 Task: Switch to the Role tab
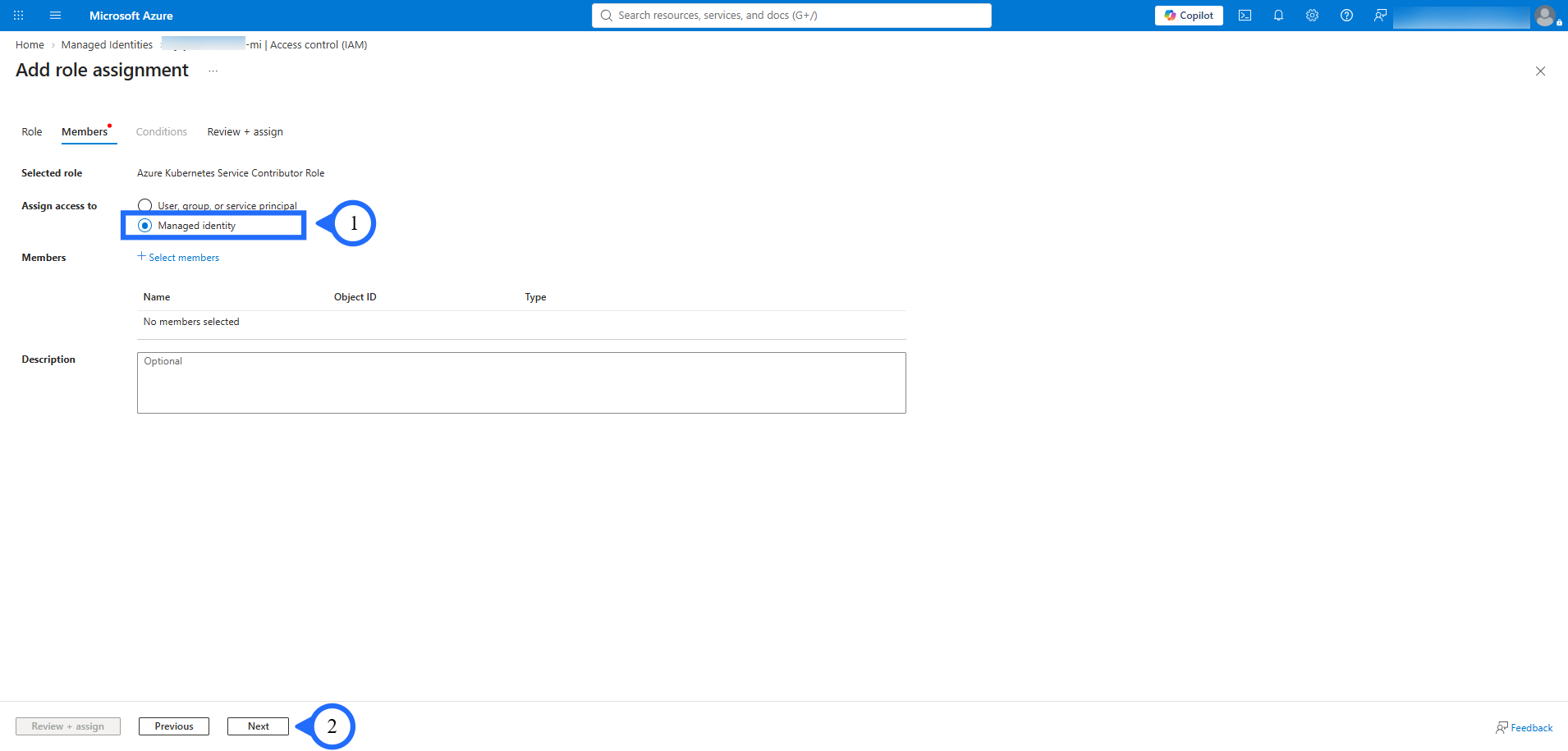click(x=32, y=132)
